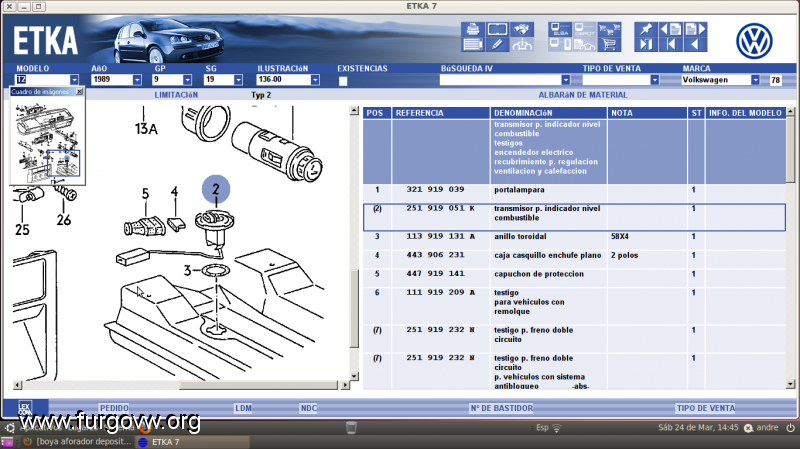This screenshot has height=449, width=800.
Task: Click the Volkswagen logo
Action: (754, 41)
